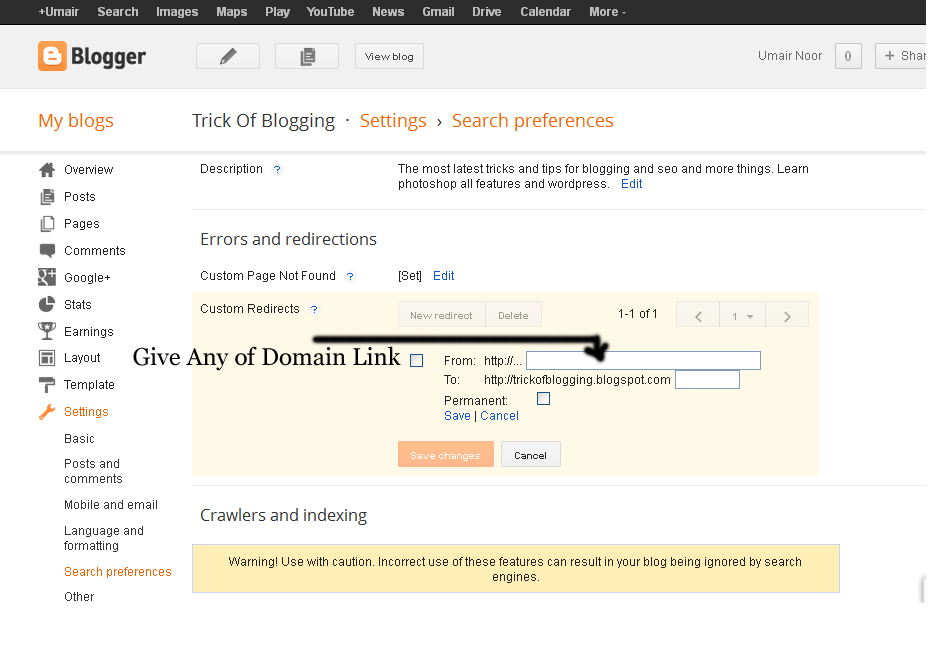This screenshot has height=650, width=940.
Task: Go to previous page of redirects
Action: click(x=698, y=315)
